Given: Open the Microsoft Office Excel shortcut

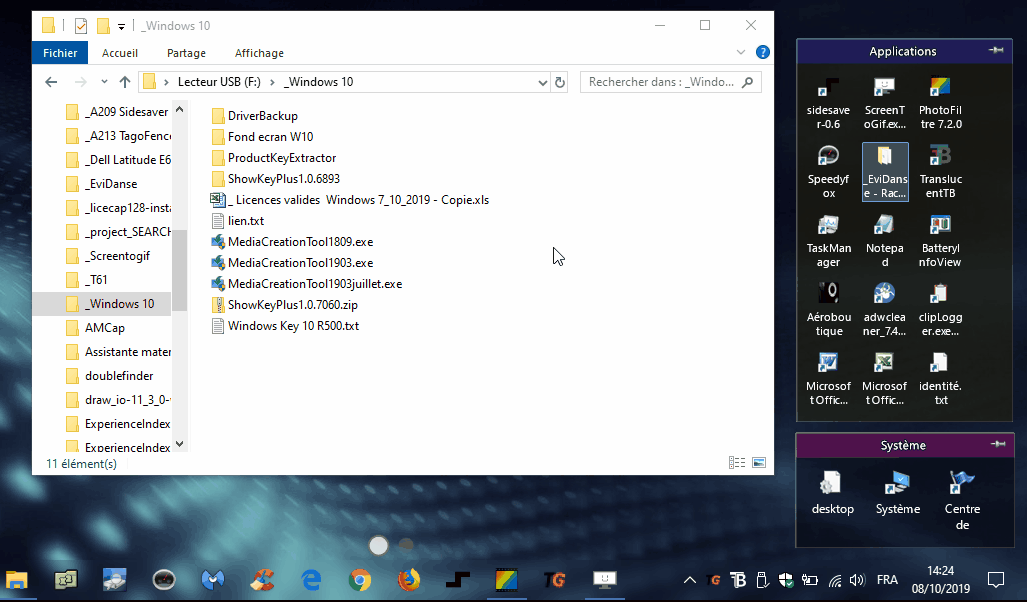Looking at the screenshot, I should [x=884, y=379].
